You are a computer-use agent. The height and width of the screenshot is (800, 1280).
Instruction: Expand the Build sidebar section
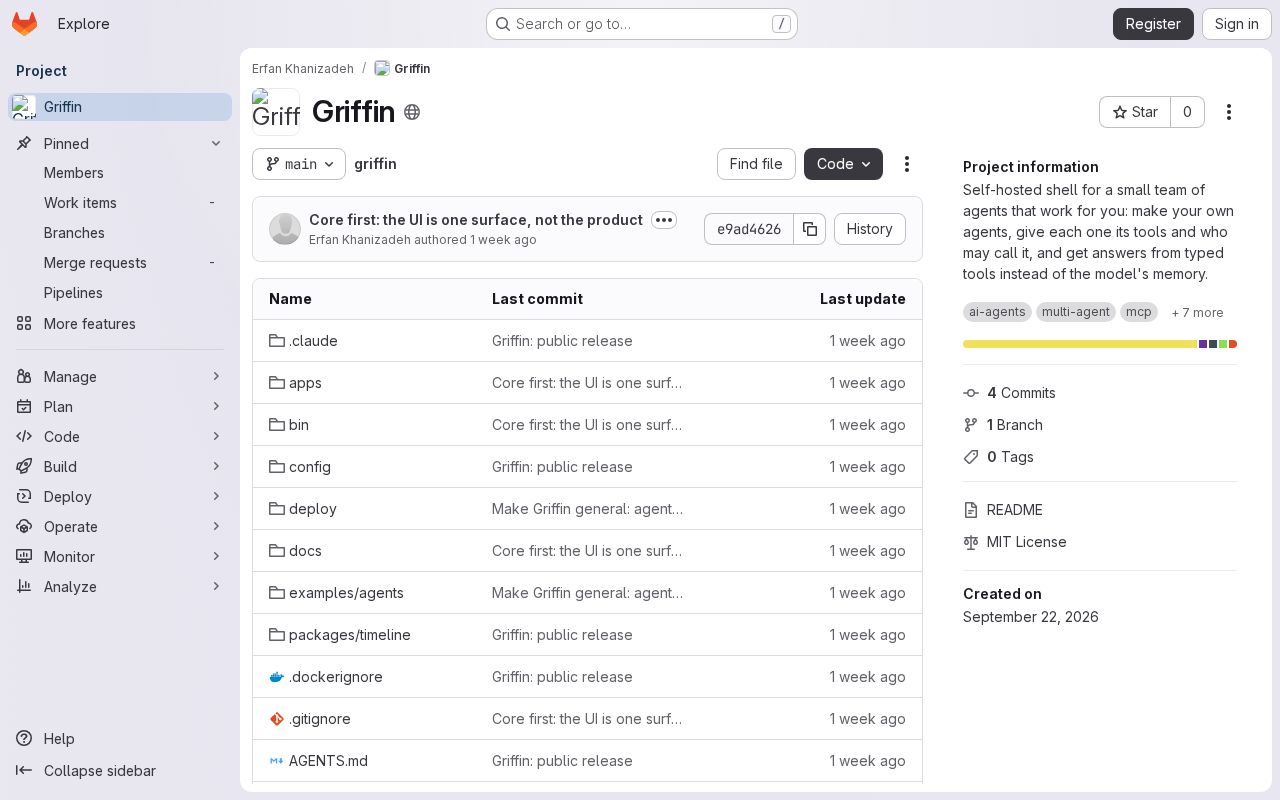[x=120, y=467]
